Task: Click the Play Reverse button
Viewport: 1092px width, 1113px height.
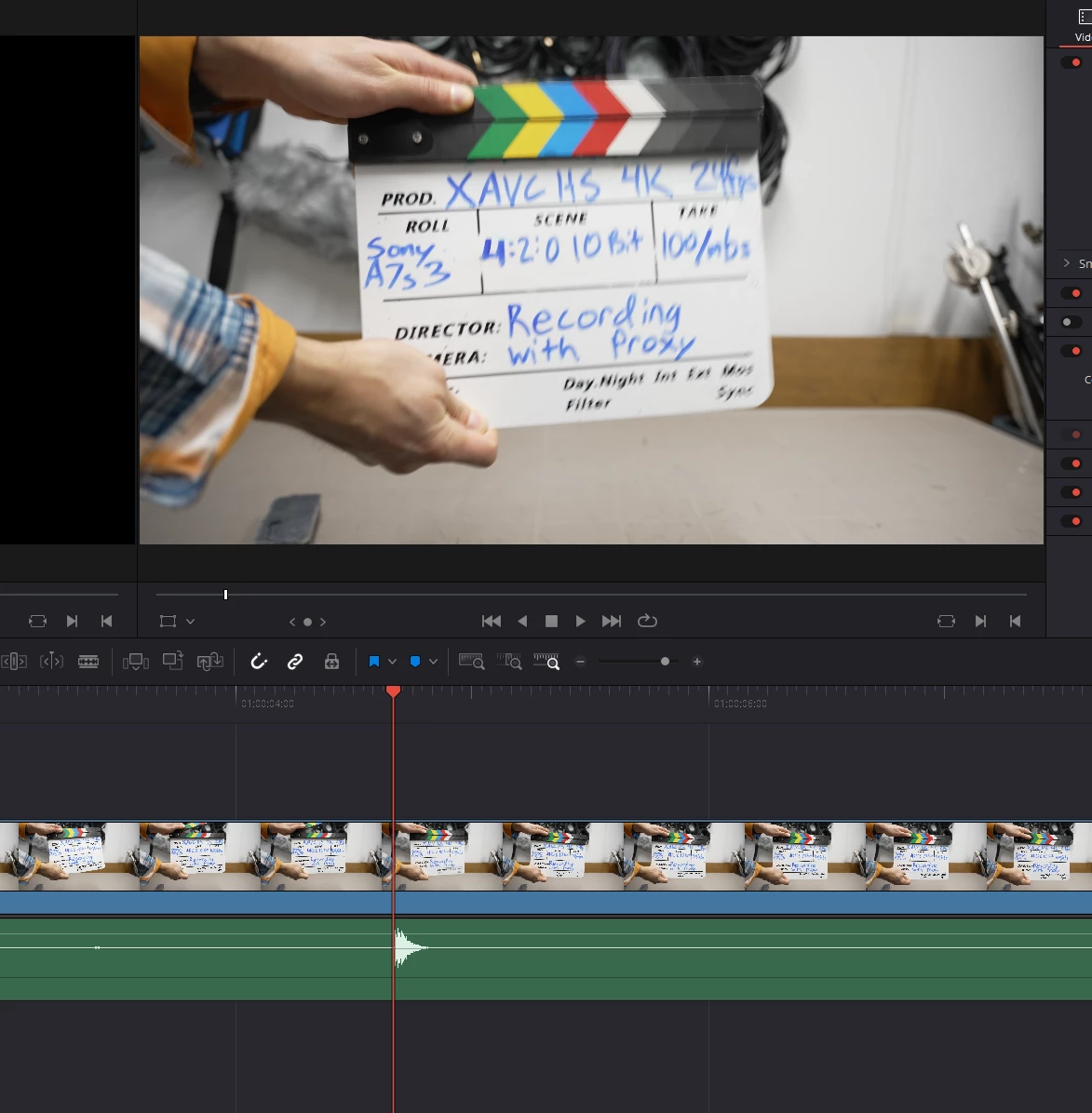Action: click(522, 621)
